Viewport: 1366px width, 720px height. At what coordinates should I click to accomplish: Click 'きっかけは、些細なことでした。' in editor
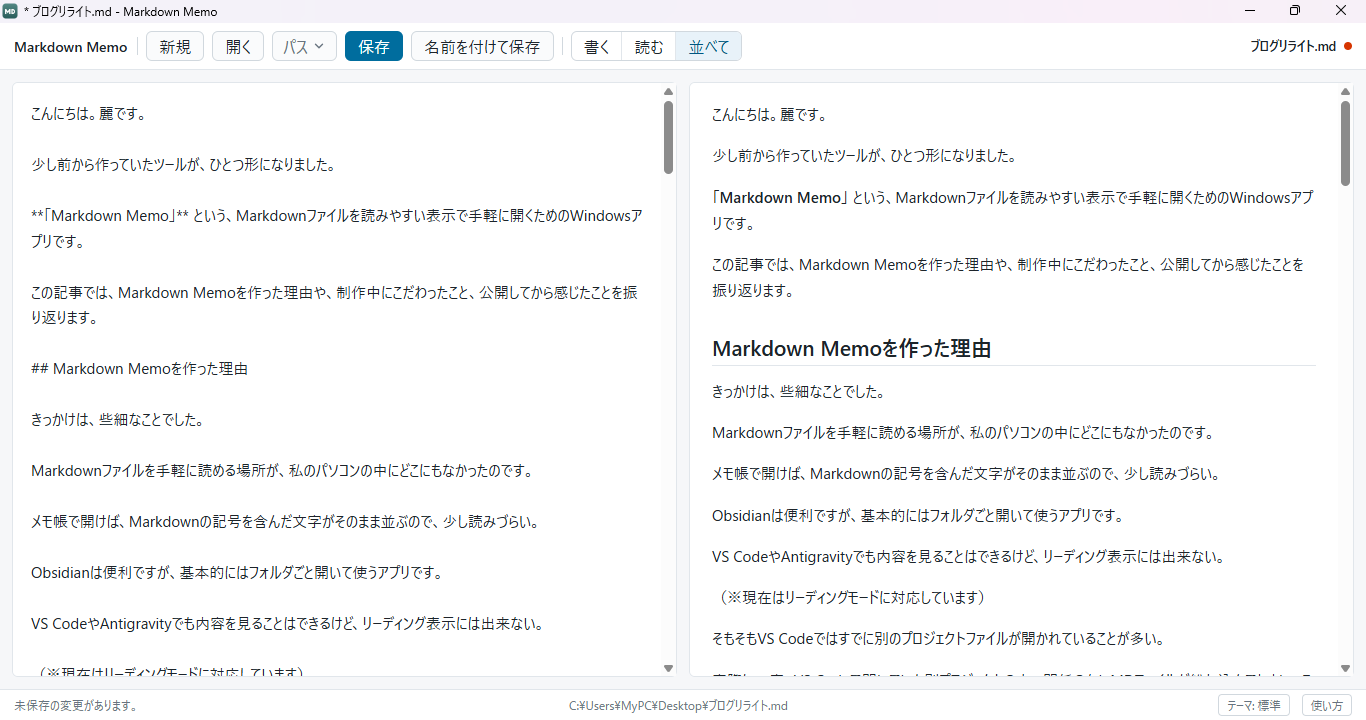pos(117,420)
